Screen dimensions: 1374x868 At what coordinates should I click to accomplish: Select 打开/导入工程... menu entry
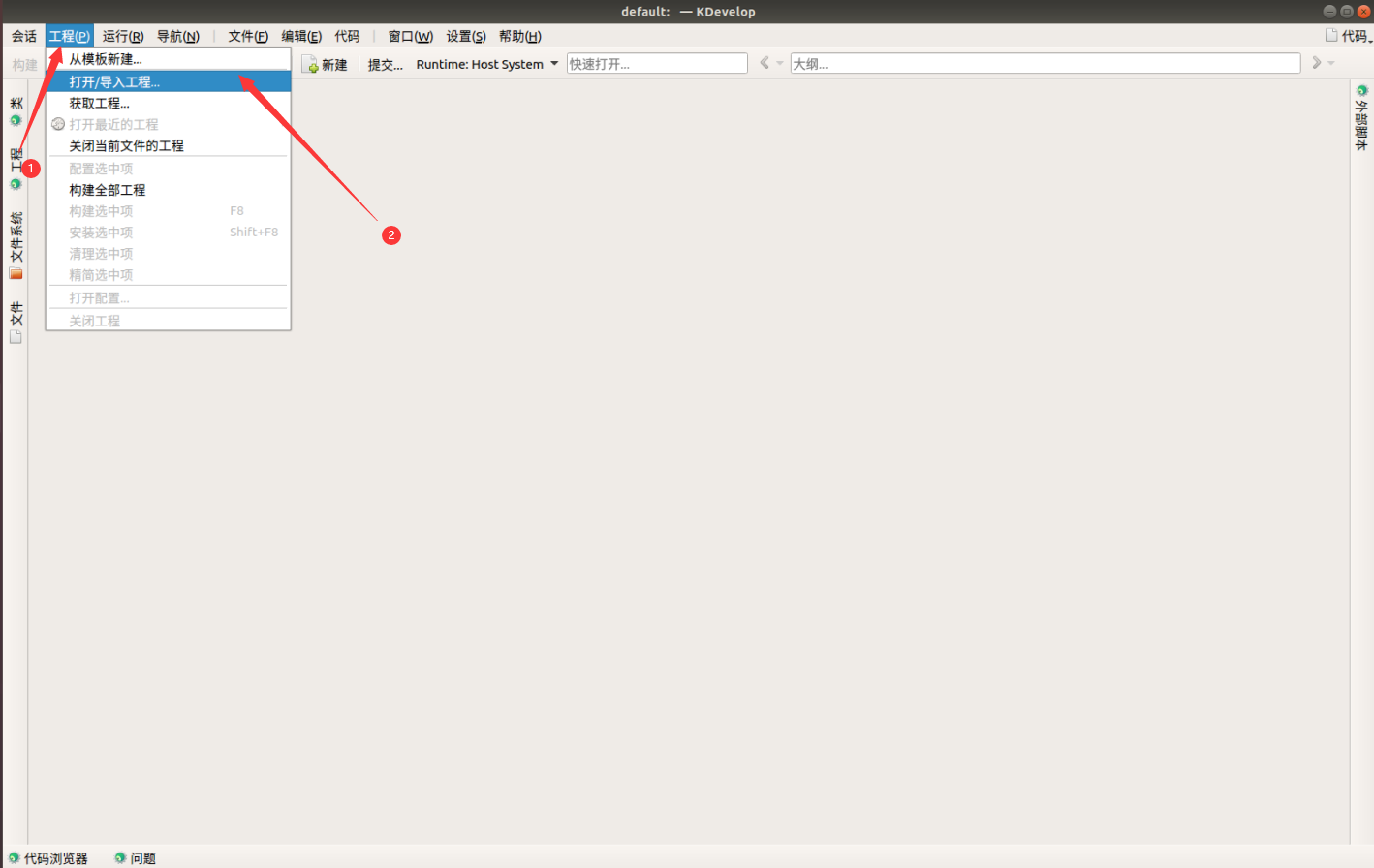point(169,81)
